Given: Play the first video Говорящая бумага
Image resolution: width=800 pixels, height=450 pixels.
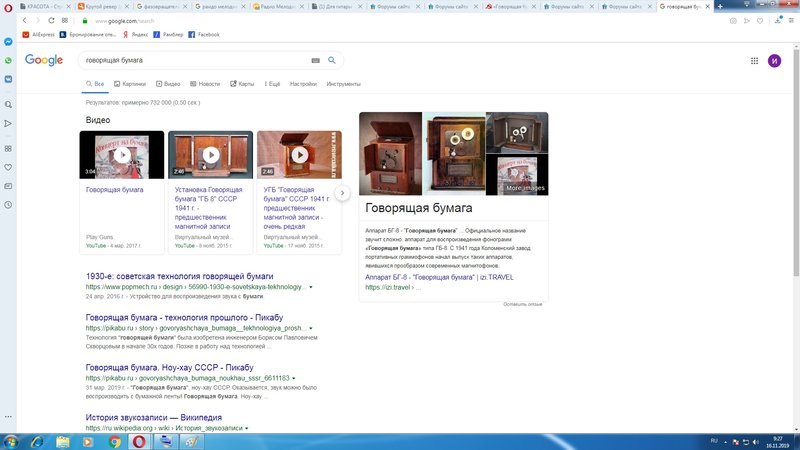Looking at the screenshot, I should [121, 155].
